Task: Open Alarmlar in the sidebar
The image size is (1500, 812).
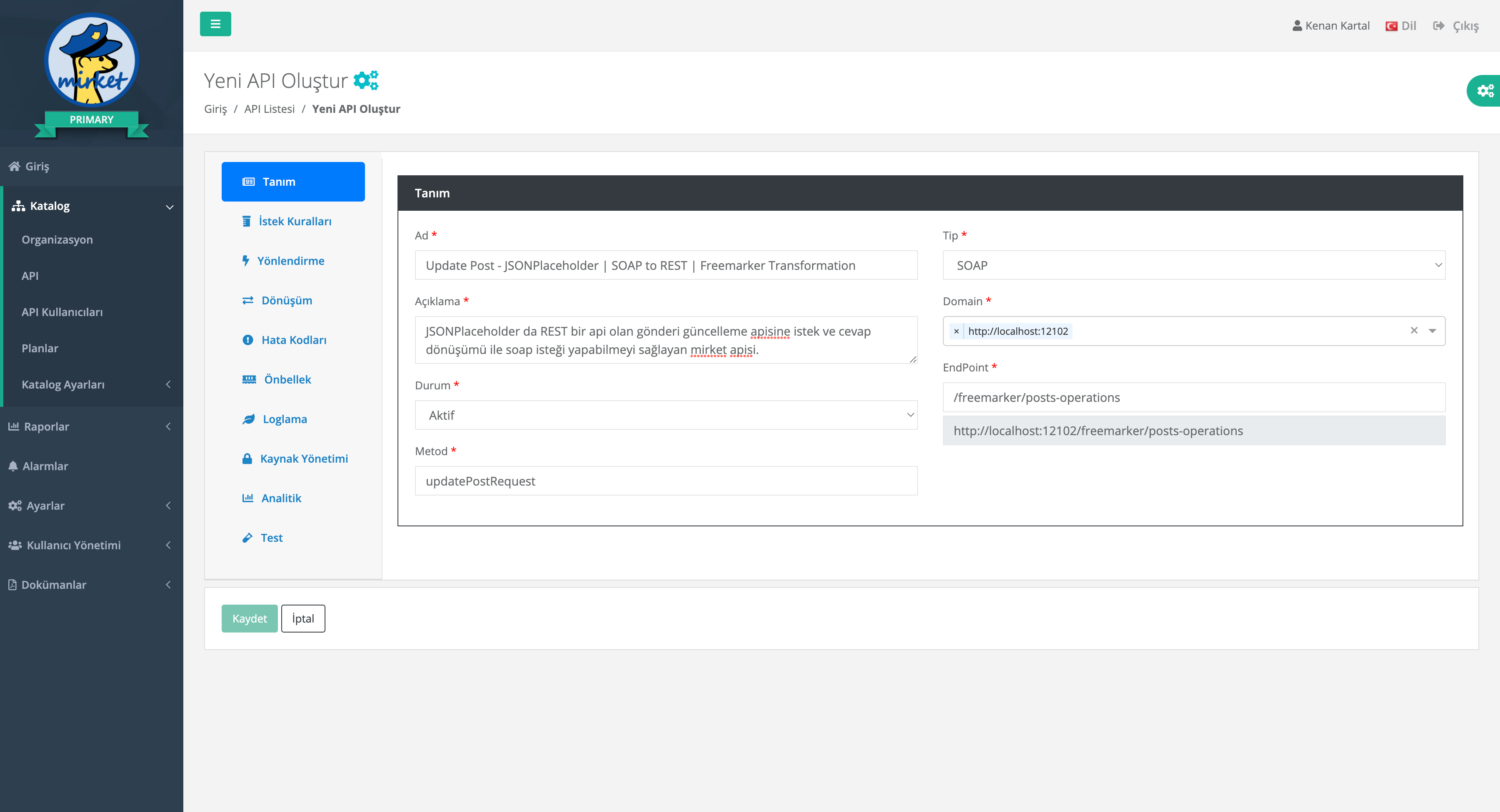Action: [91, 466]
